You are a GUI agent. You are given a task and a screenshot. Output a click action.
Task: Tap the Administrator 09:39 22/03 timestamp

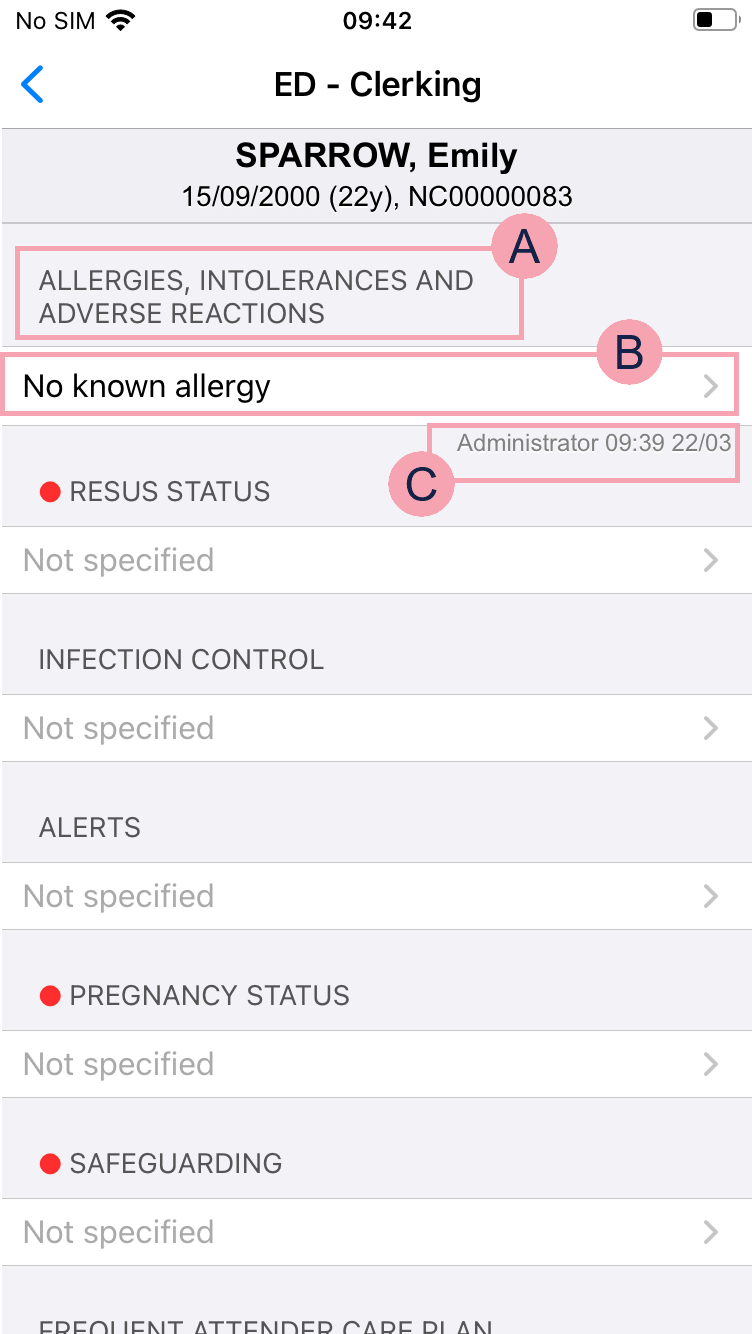click(594, 443)
